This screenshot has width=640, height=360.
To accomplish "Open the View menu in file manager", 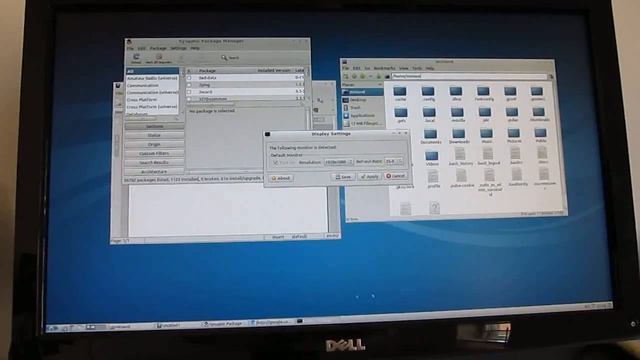I will [404, 68].
